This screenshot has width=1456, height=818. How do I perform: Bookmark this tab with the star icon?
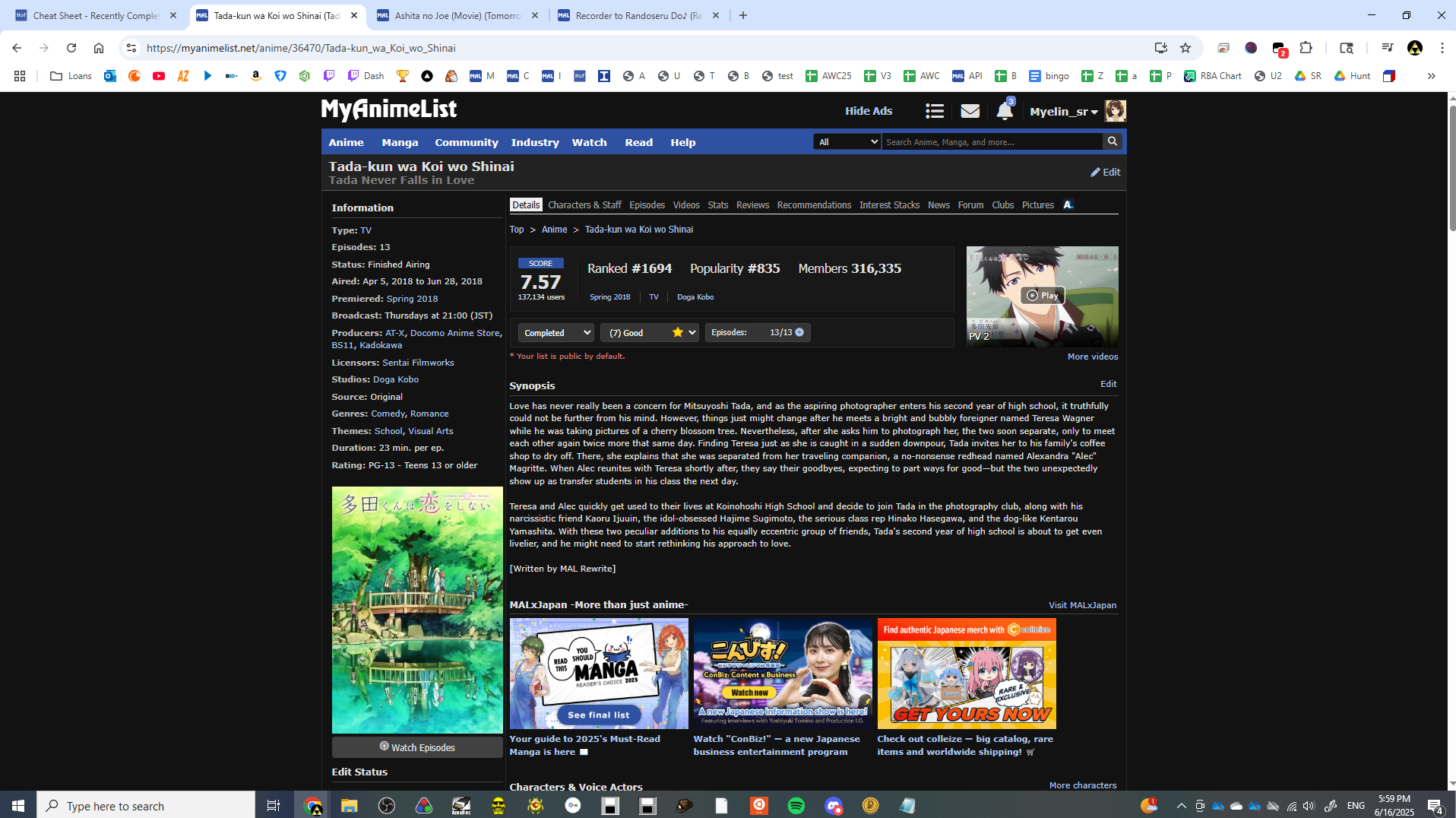tap(1185, 48)
